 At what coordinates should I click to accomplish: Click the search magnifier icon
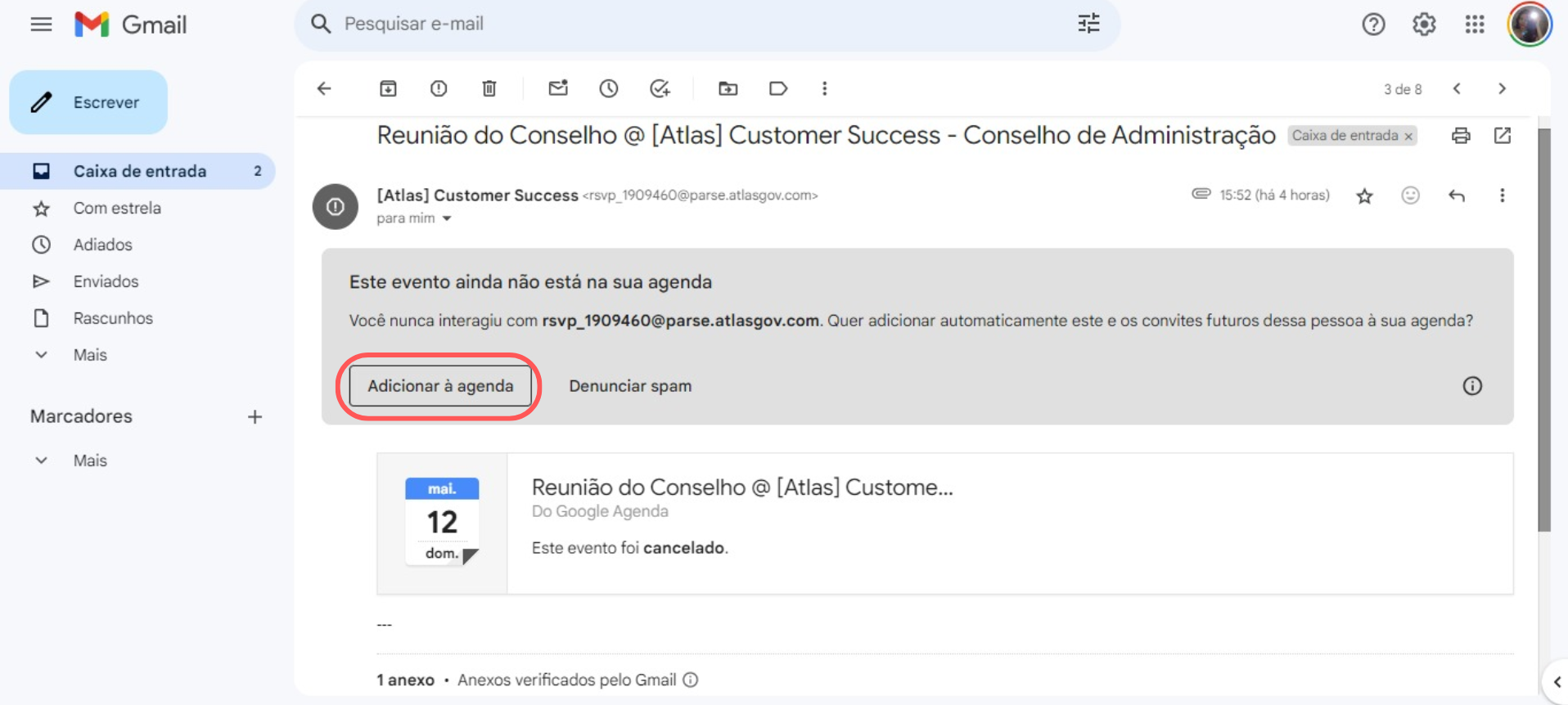point(321,24)
